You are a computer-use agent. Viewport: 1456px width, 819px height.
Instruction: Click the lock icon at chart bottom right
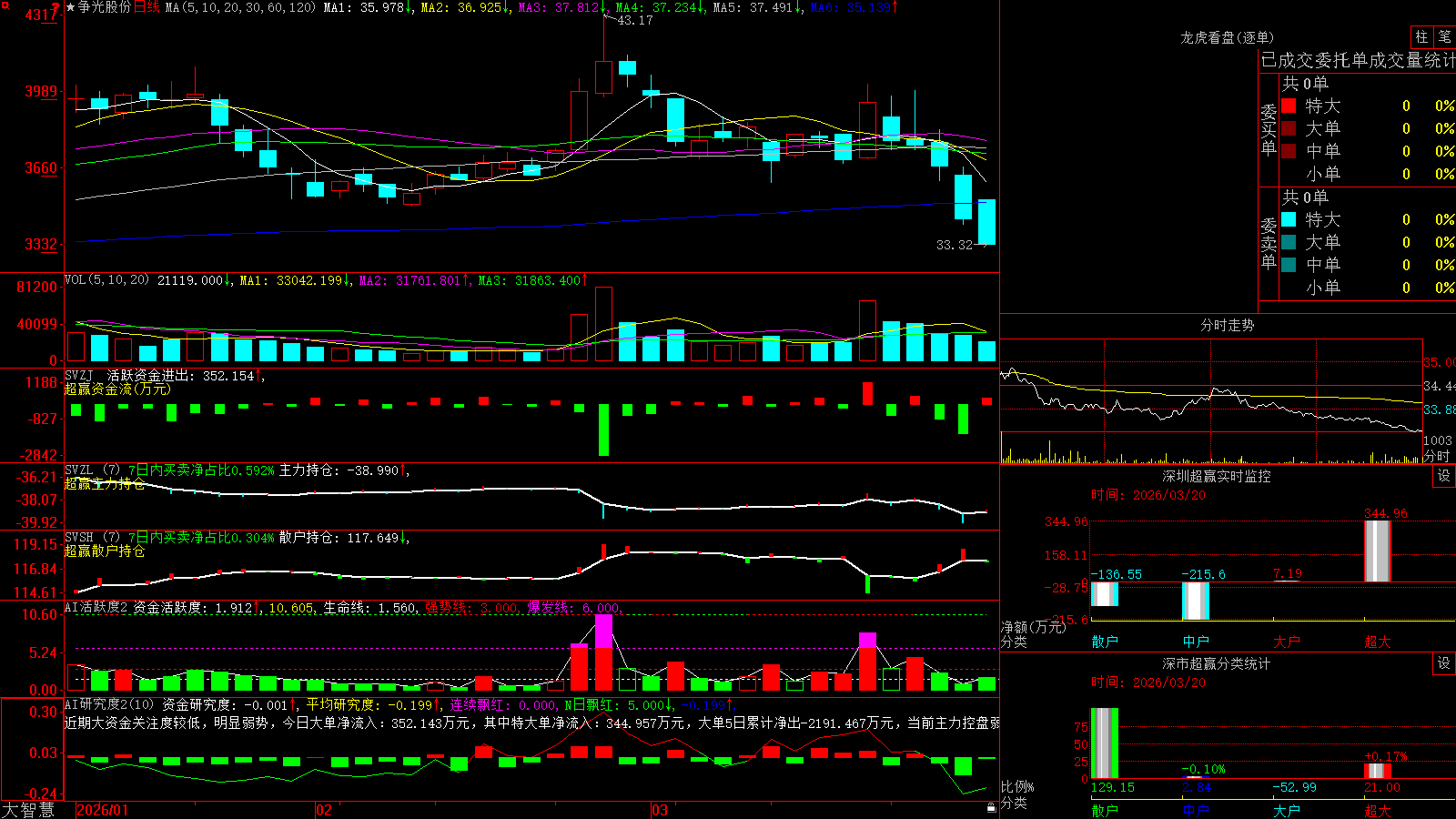(991, 807)
